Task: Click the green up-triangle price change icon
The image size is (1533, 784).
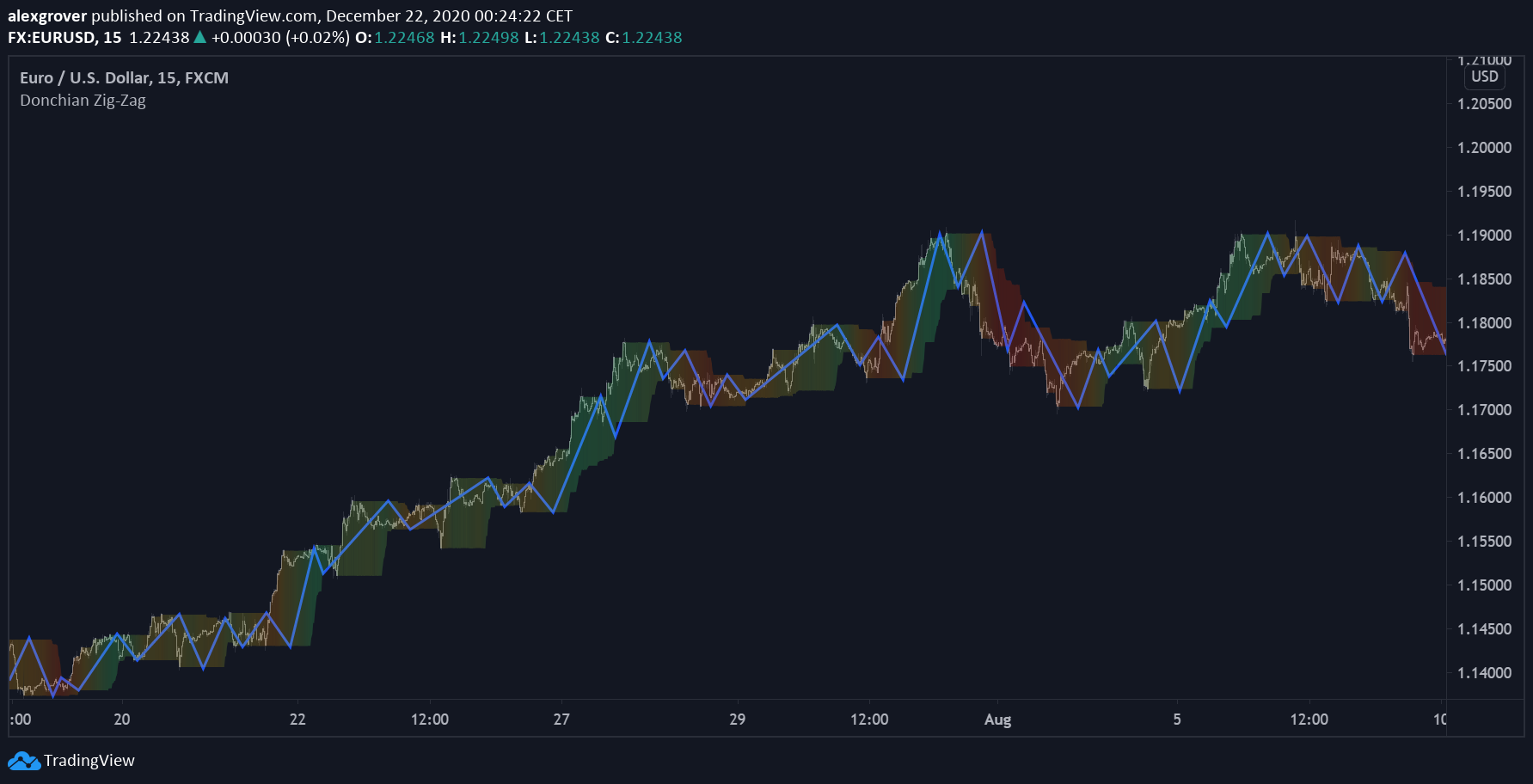Action: [x=200, y=37]
